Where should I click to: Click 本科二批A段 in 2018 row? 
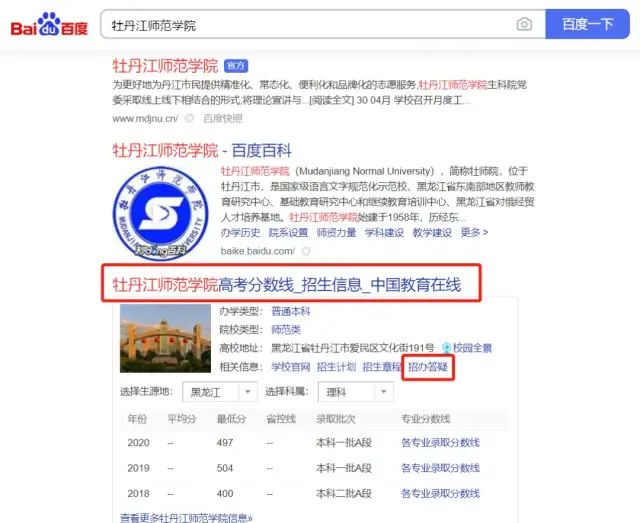(344, 493)
